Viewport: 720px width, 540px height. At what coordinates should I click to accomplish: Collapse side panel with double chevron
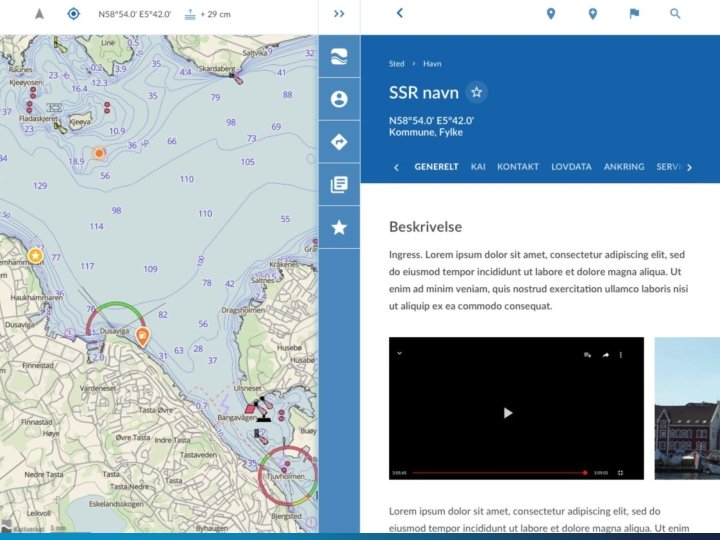(339, 14)
